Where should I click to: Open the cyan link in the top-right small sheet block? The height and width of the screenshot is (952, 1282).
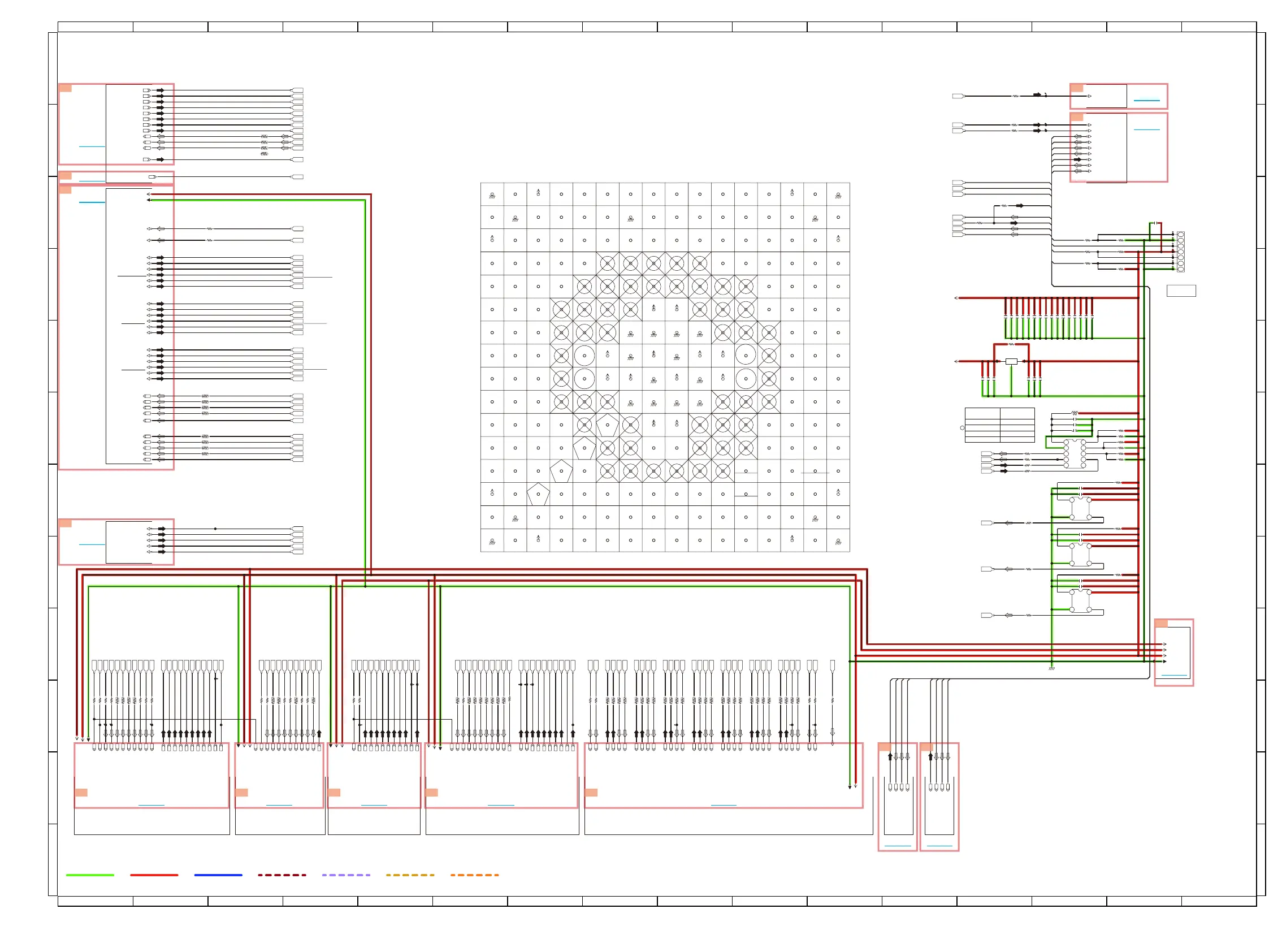1145,100
